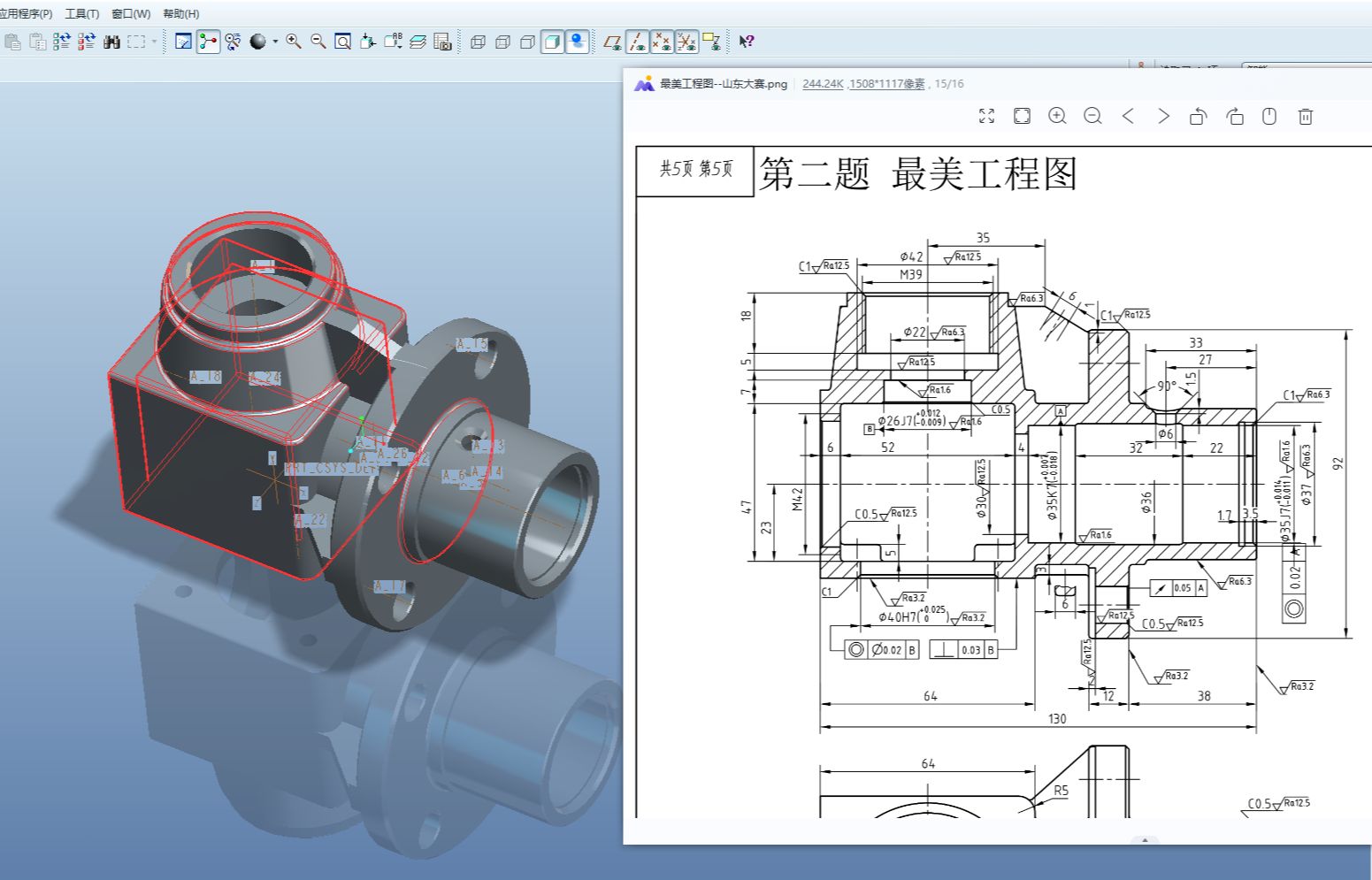Switch to hidden line display style

pyautogui.click(x=503, y=42)
